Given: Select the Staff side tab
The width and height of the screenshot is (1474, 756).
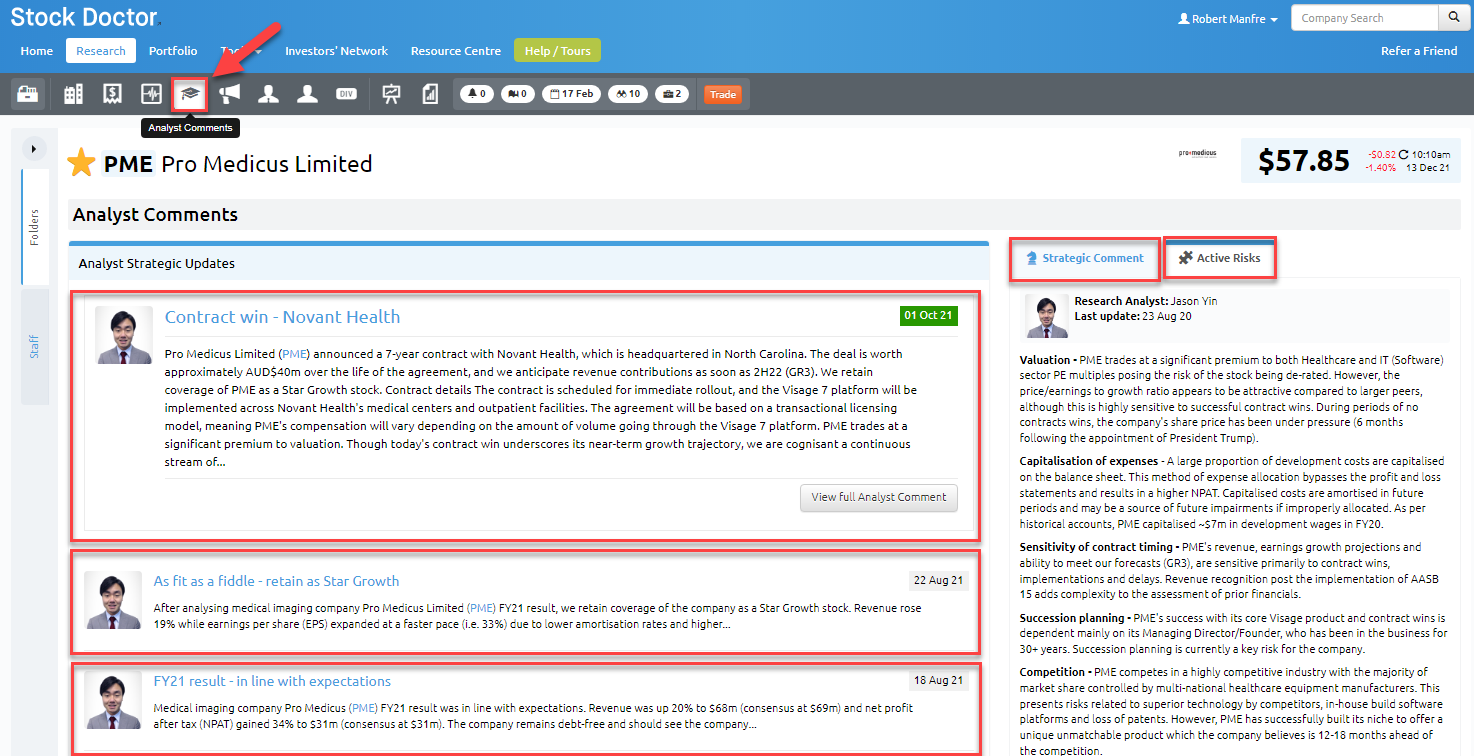Looking at the screenshot, I should pyautogui.click(x=34, y=347).
